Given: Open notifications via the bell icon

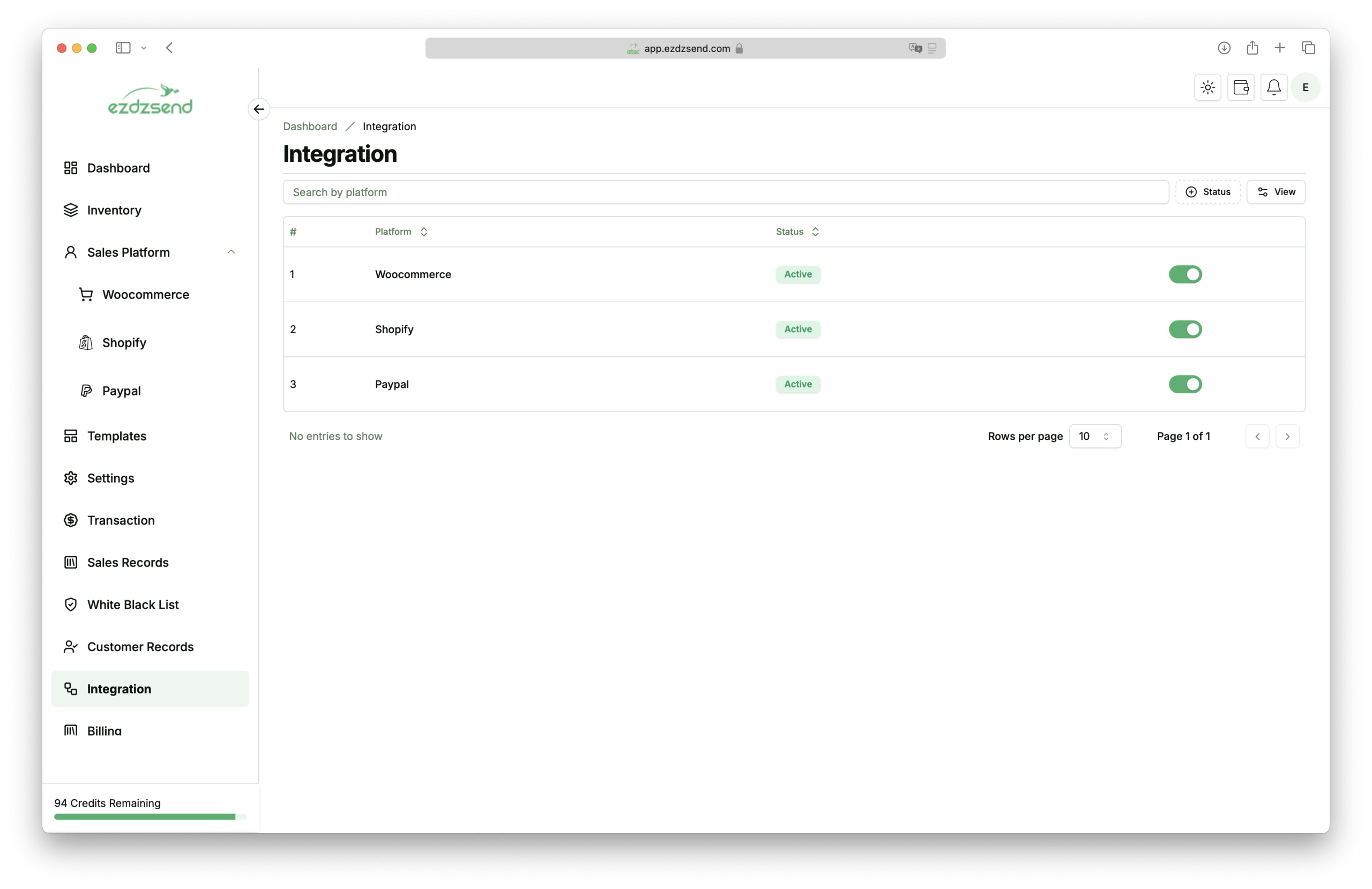Looking at the screenshot, I should click(1273, 87).
